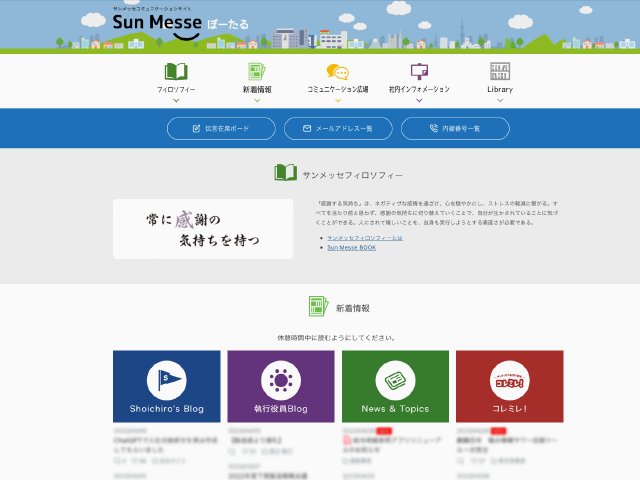Open the Shoichiro's Blog tile
The width and height of the screenshot is (640, 480).
[x=167, y=386]
